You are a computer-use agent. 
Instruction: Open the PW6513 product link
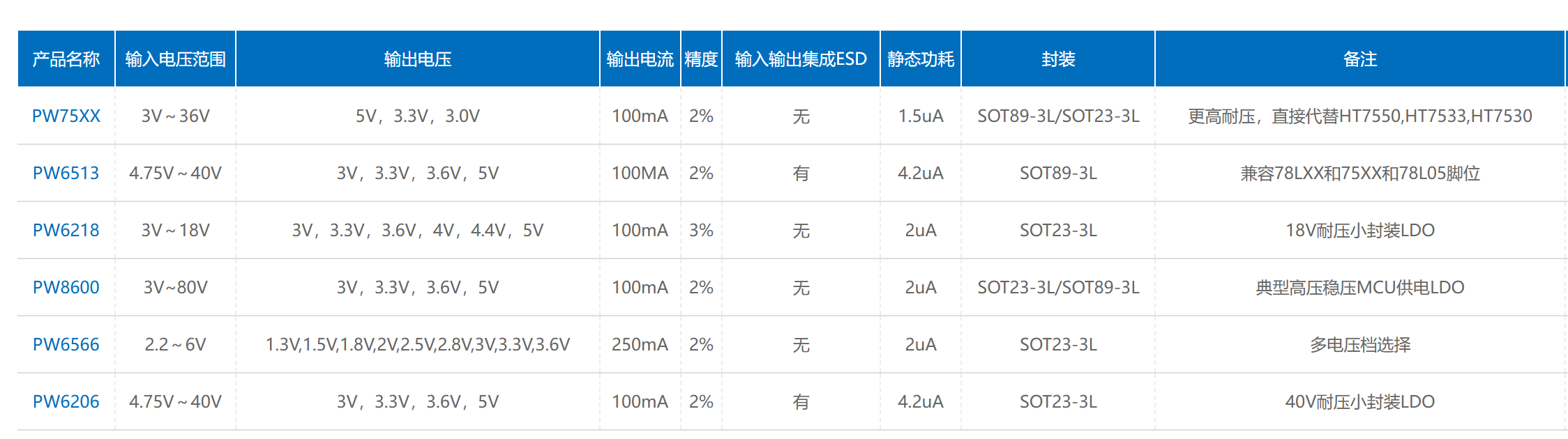point(66,173)
